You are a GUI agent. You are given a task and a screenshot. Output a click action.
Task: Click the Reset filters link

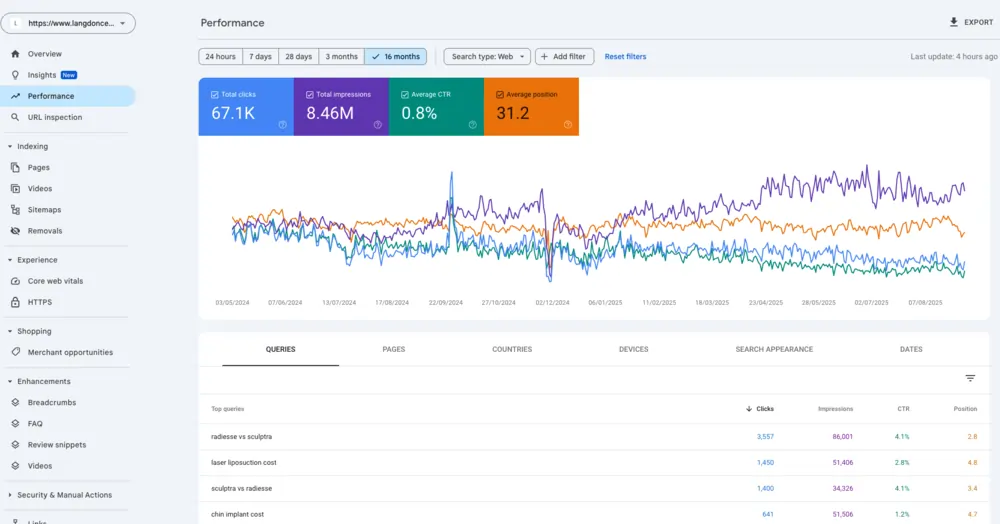[625, 57]
